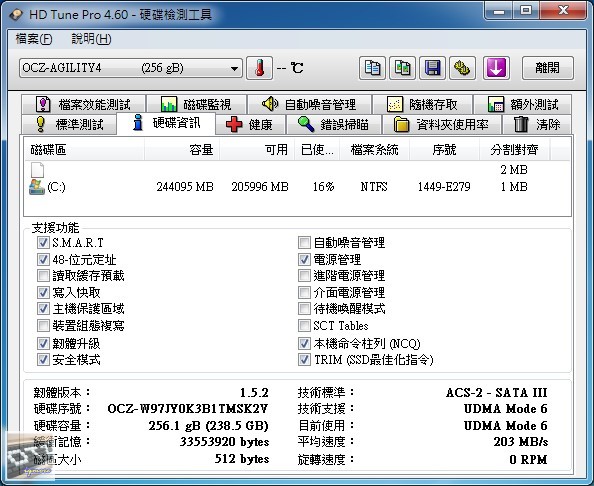Click the thermometer temperature icon
Image resolution: width=594 pixels, height=486 pixels.
pyautogui.click(x=259, y=68)
